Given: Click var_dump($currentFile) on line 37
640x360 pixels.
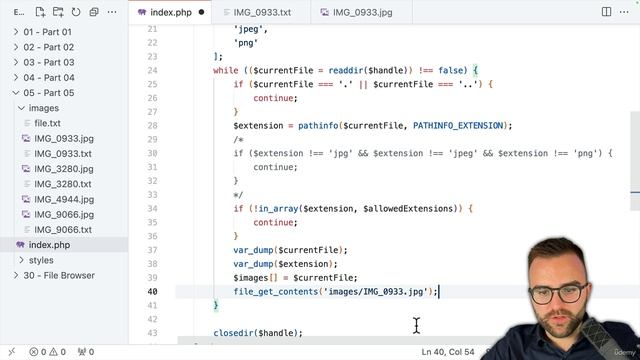Looking at the screenshot, I should 290,250.
